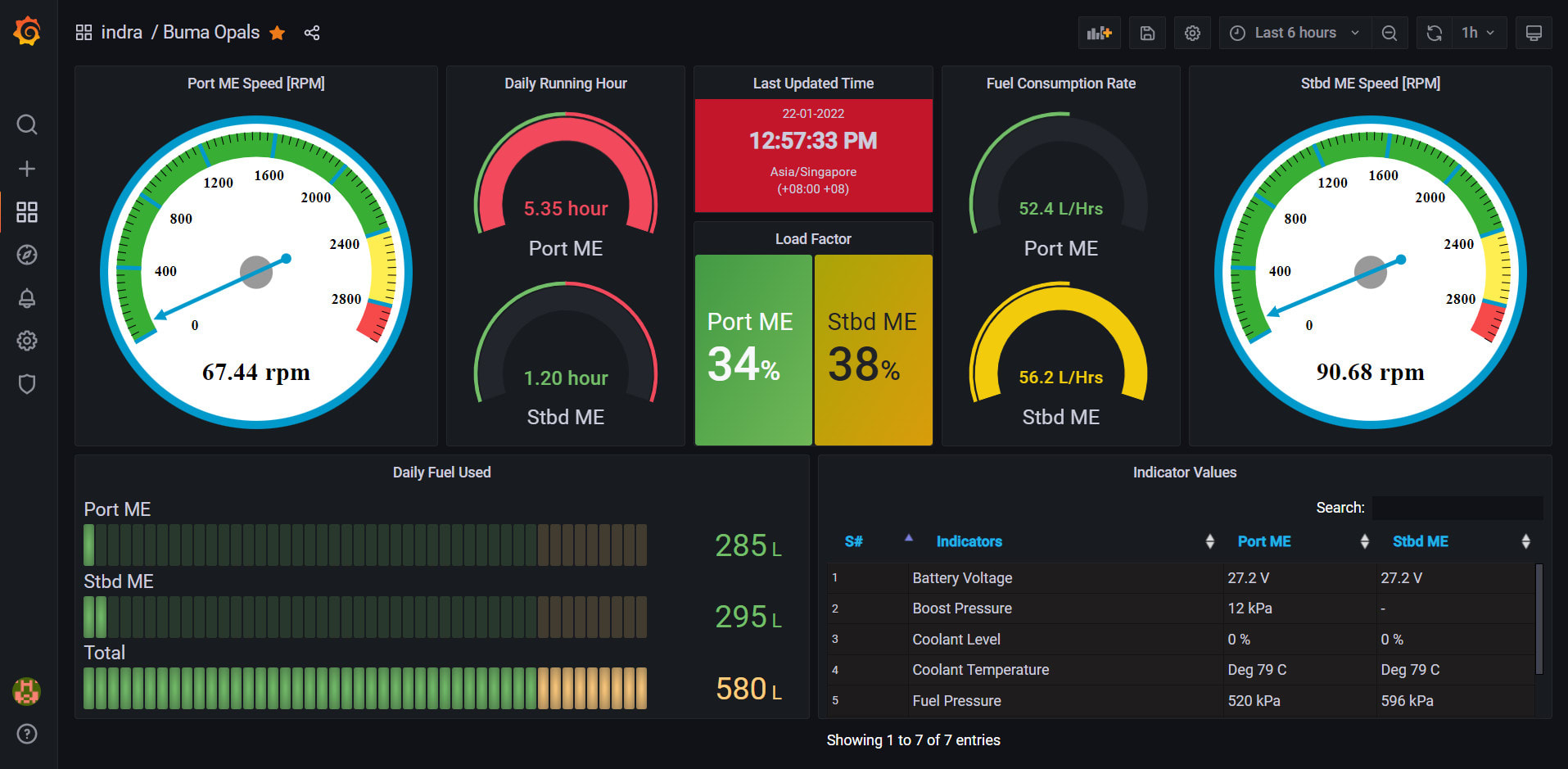This screenshot has width=1568, height=769.
Task: Click the Buma Opals dashboard title
Action: (210, 32)
